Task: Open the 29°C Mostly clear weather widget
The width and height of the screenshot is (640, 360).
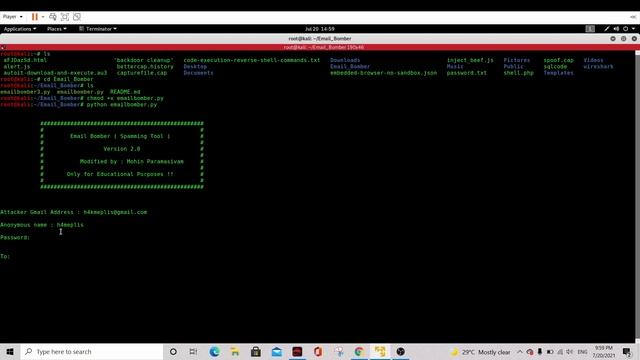Action: [480, 352]
